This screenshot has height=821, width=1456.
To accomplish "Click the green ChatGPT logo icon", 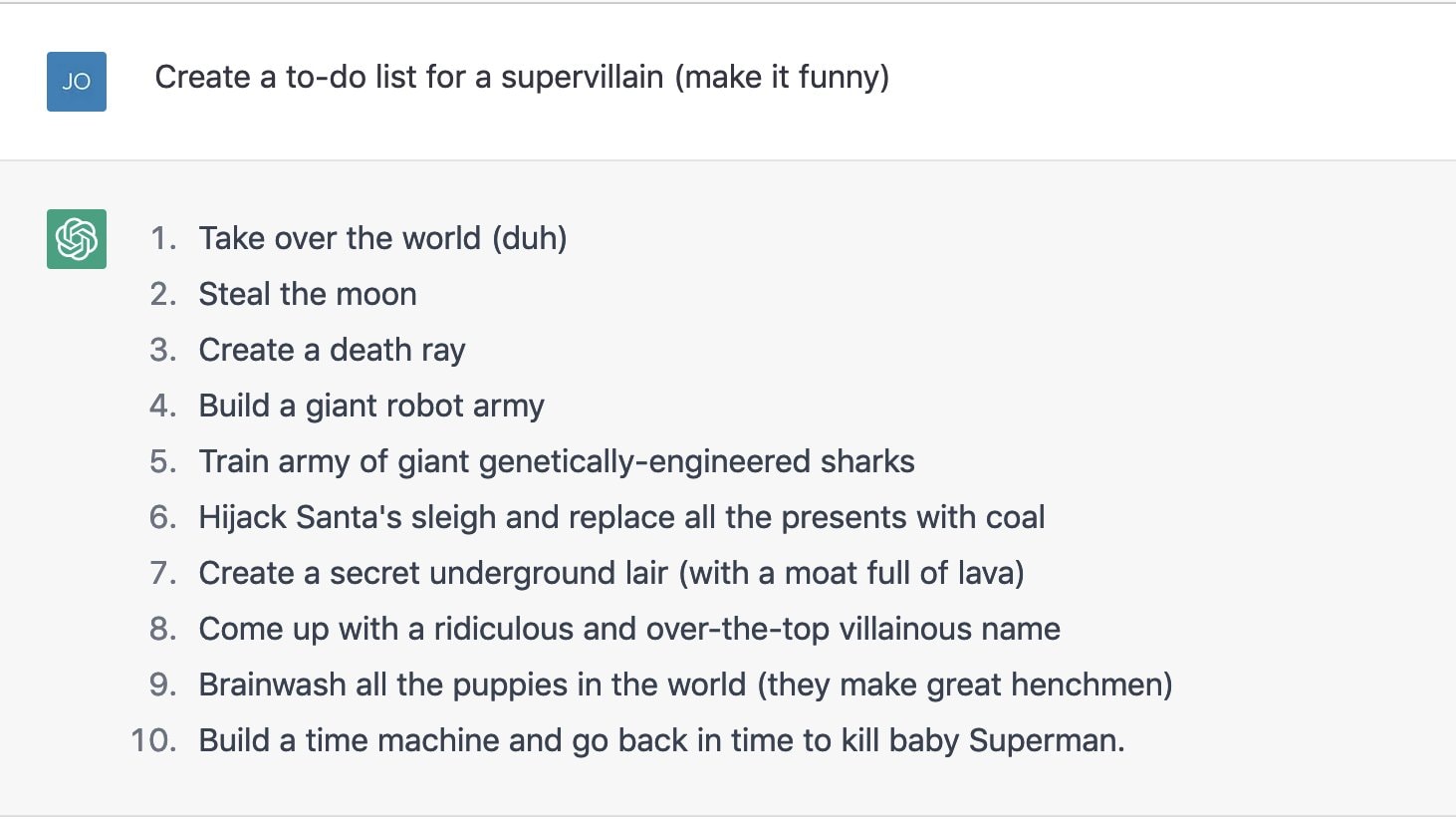I will point(77,239).
